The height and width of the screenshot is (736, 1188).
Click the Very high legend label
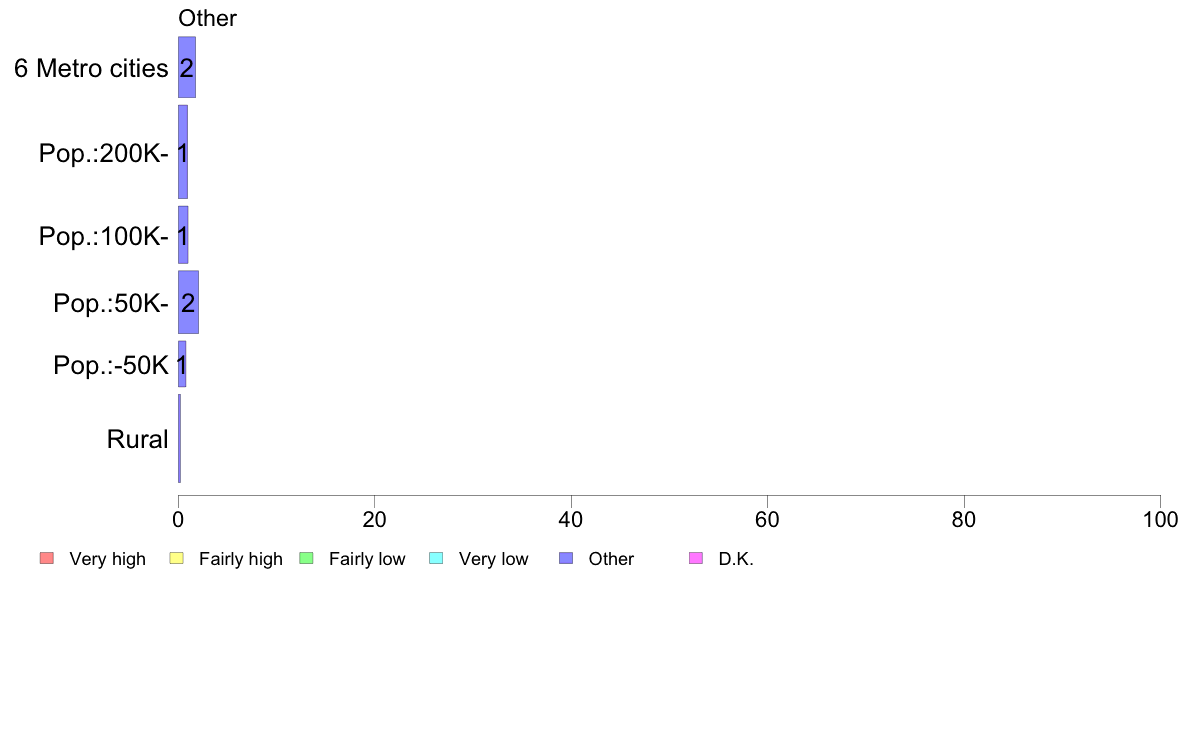click(x=108, y=559)
